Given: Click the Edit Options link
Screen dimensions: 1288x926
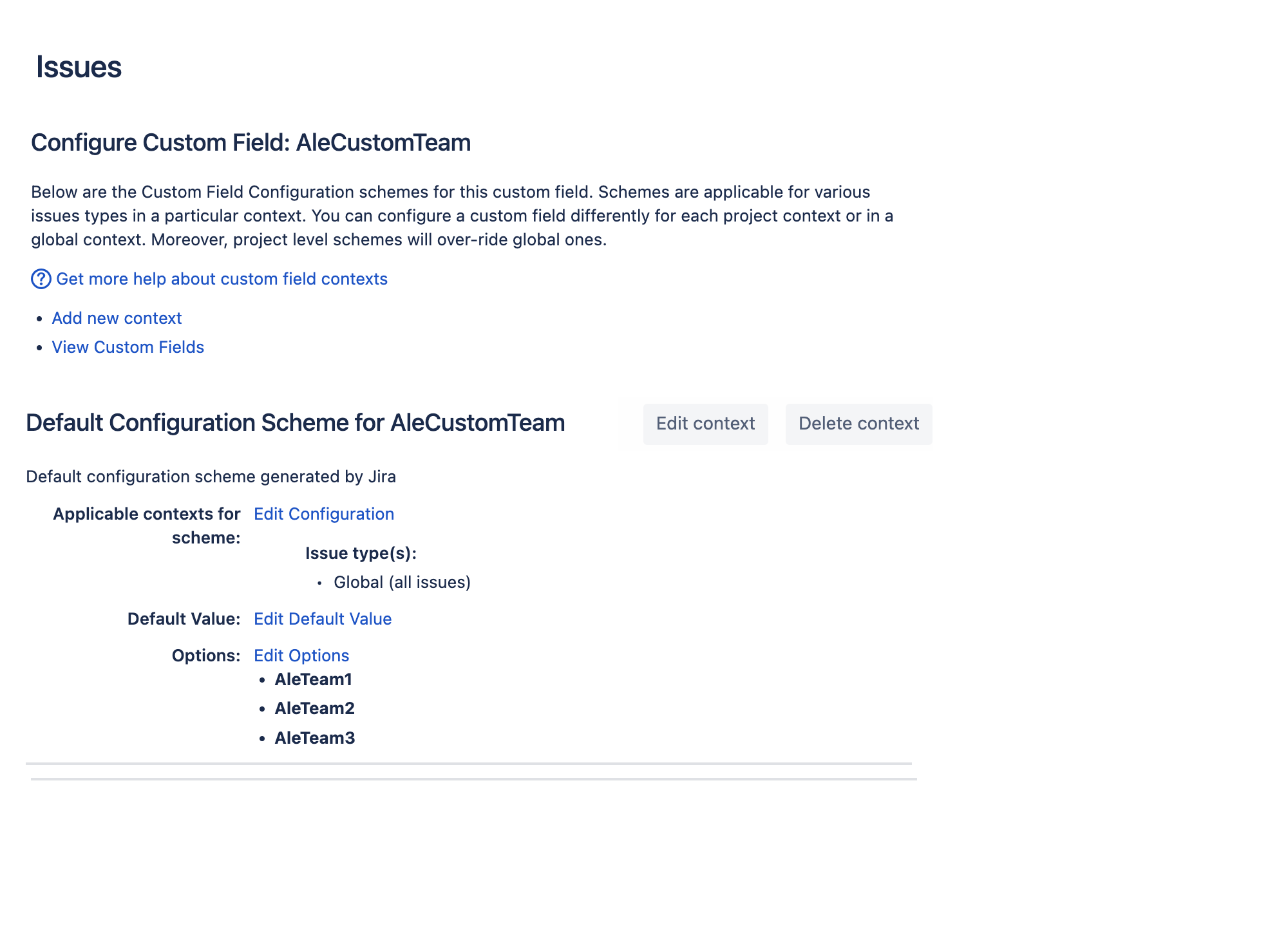Looking at the screenshot, I should [301, 656].
